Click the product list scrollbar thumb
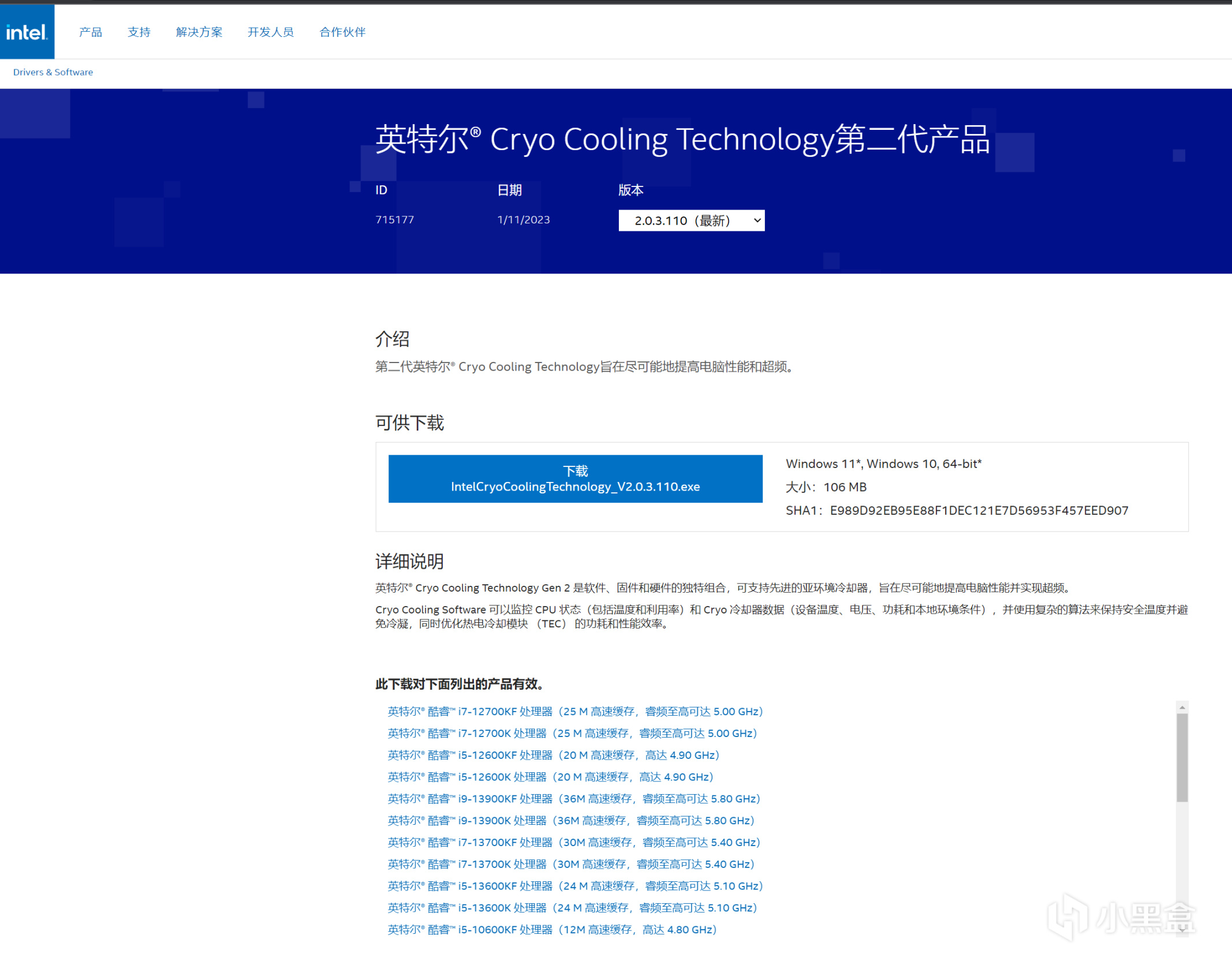 (1182, 757)
